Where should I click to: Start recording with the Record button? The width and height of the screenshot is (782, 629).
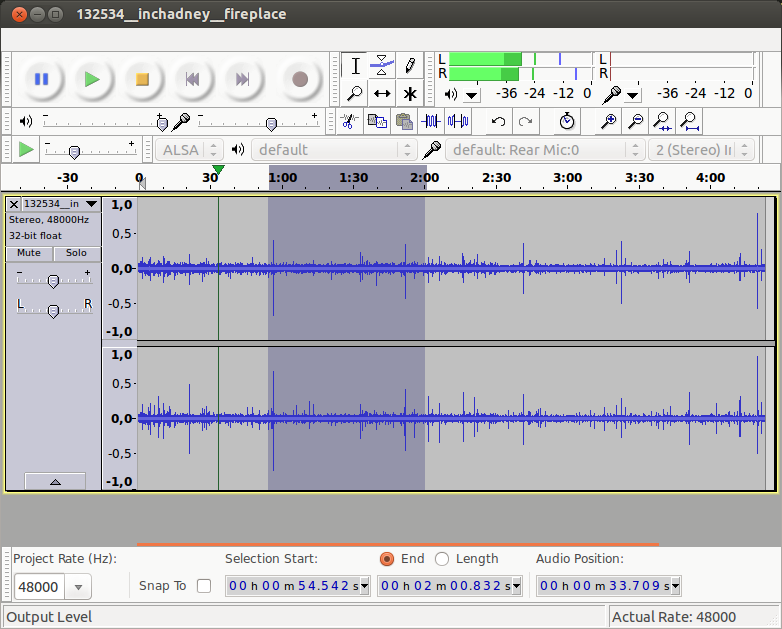coord(300,79)
